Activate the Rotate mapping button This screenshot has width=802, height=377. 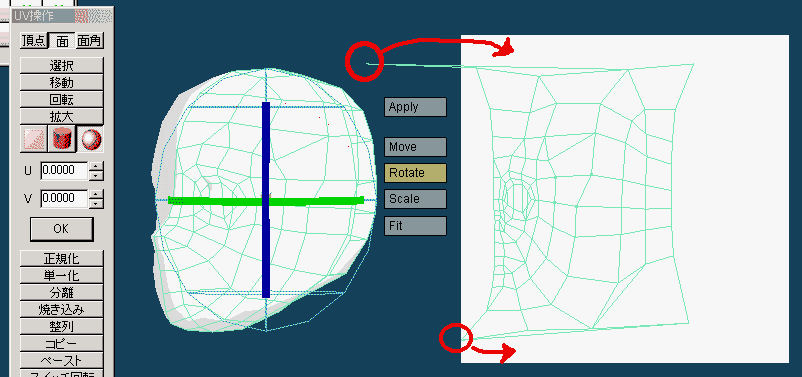tap(415, 173)
